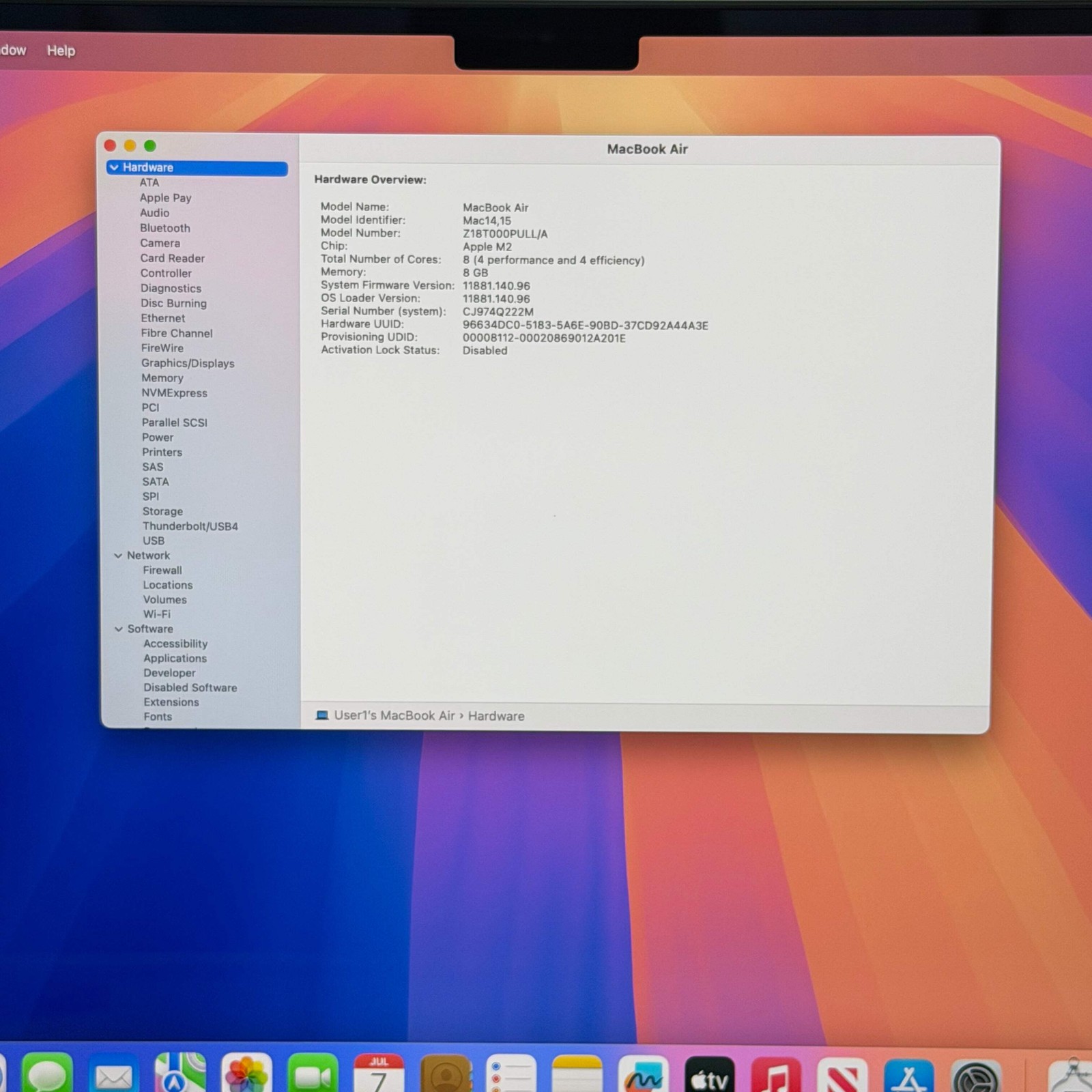The width and height of the screenshot is (1092, 1092).
Task: Collapse the Network section chevron
Action: click(118, 556)
